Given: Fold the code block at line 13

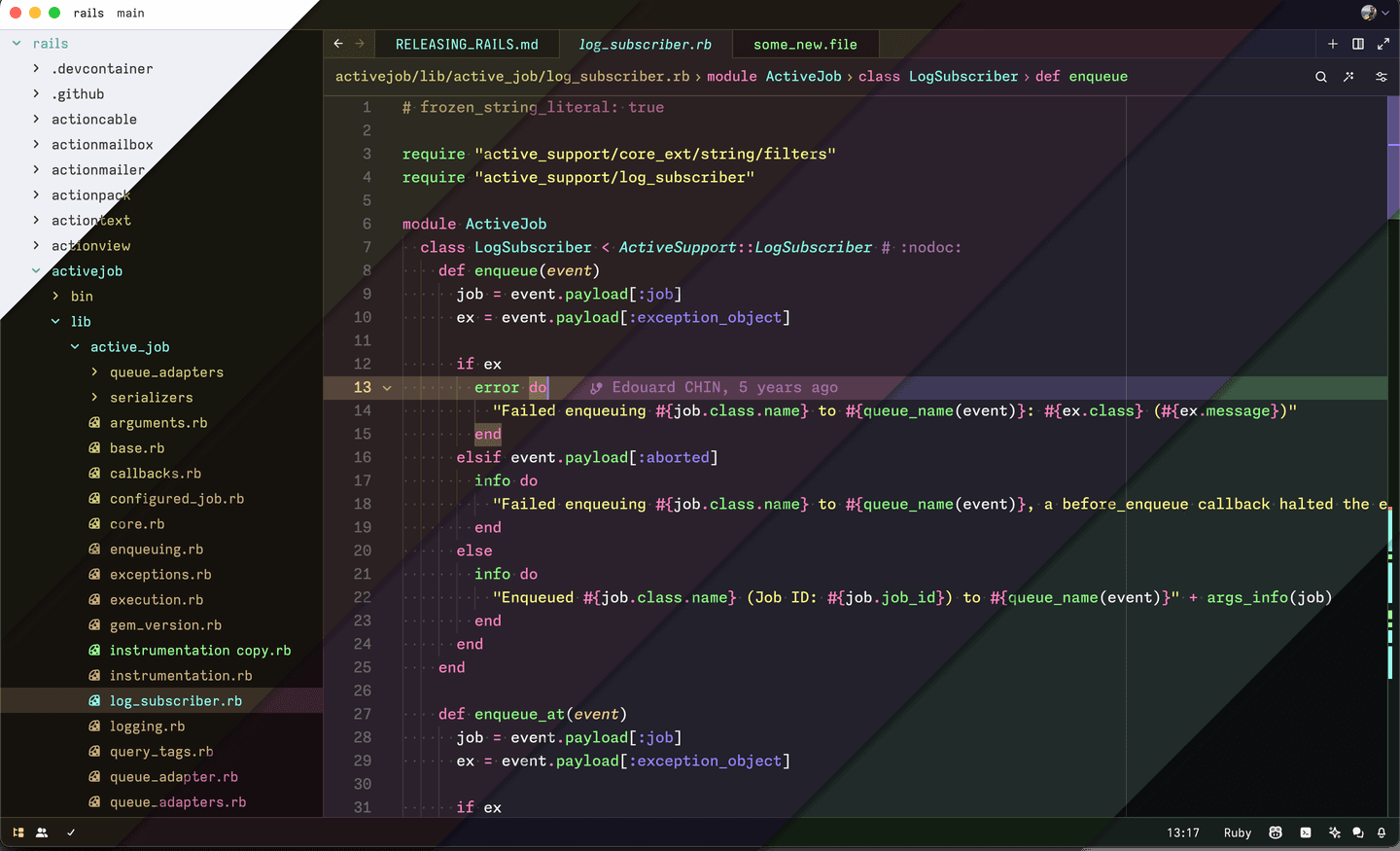Looking at the screenshot, I should (387, 388).
